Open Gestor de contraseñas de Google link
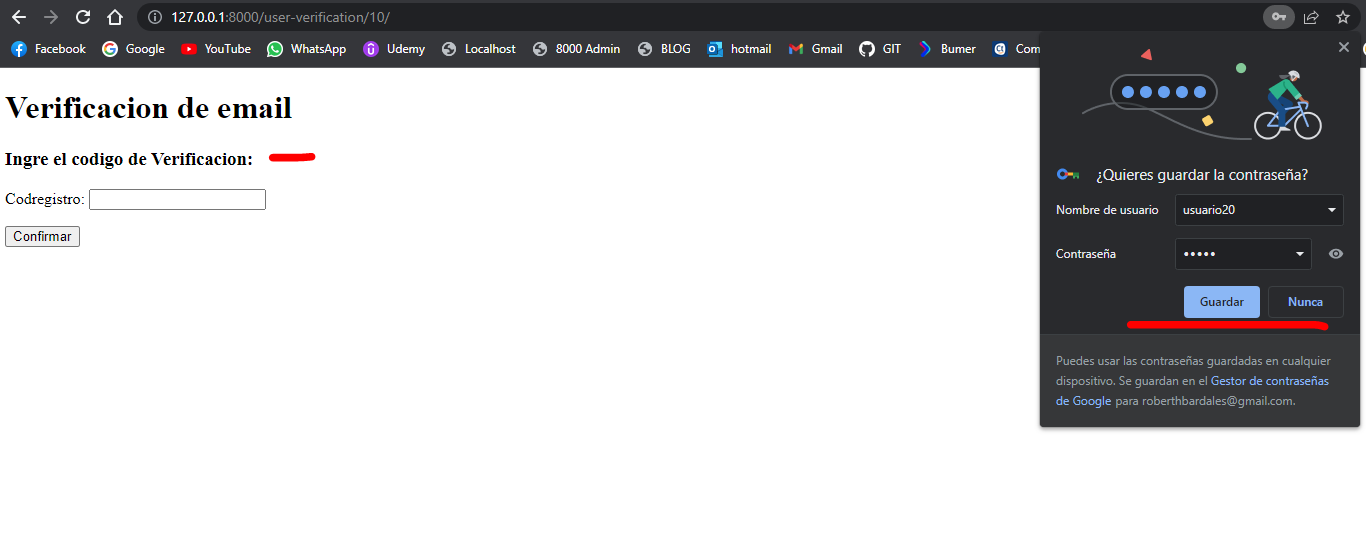 coord(1269,381)
